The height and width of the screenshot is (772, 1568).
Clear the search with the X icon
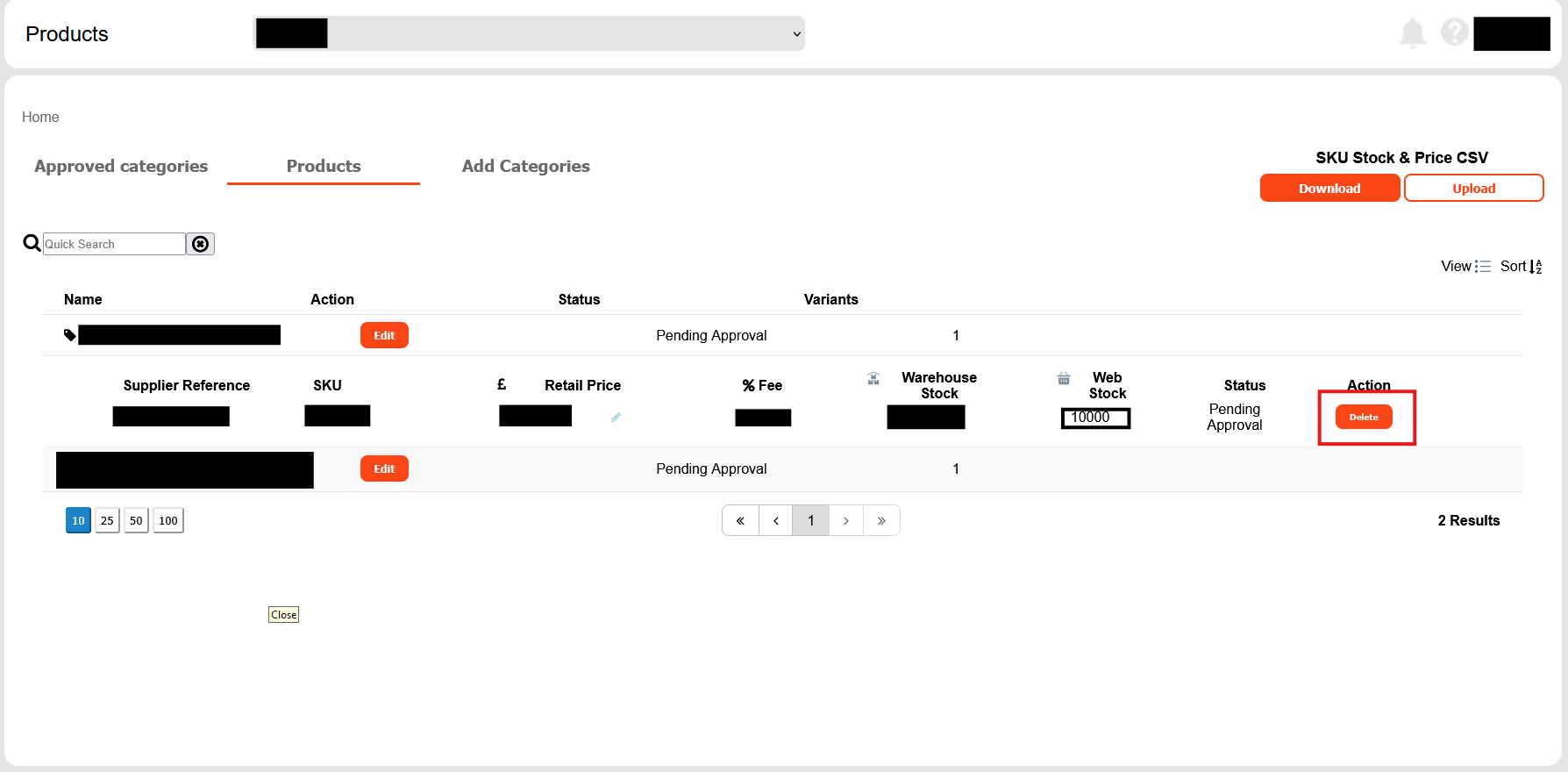click(x=201, y=244)
